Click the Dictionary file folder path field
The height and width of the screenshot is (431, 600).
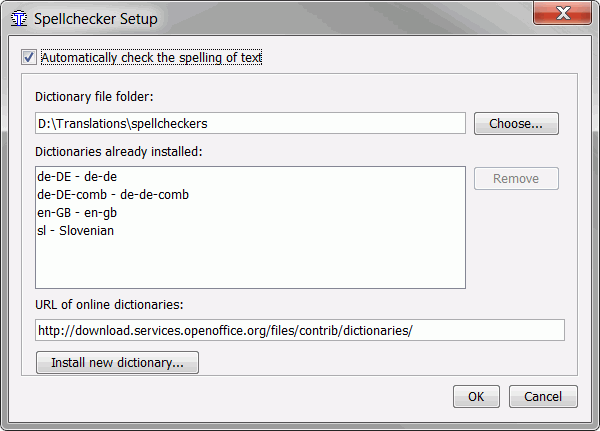250,123
